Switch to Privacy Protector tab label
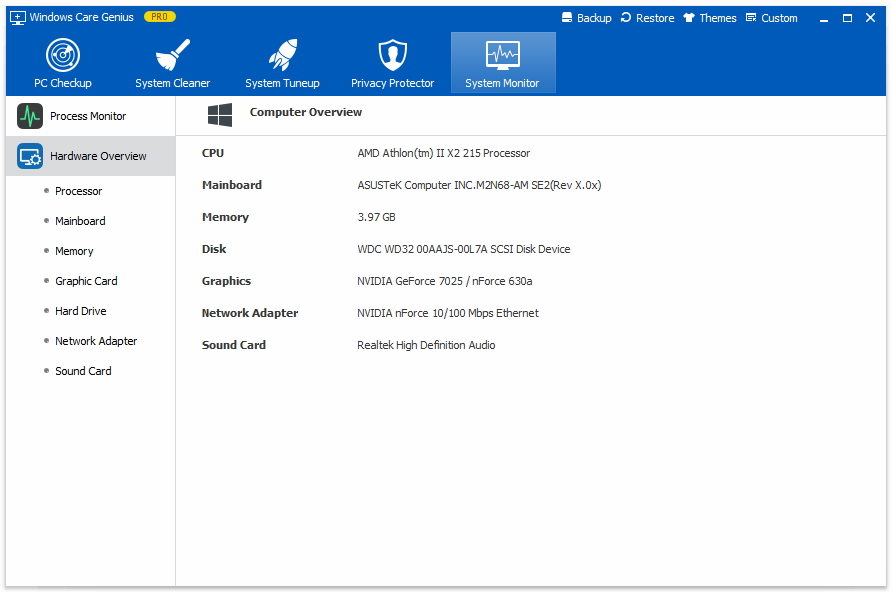 (x=393, y=83)
